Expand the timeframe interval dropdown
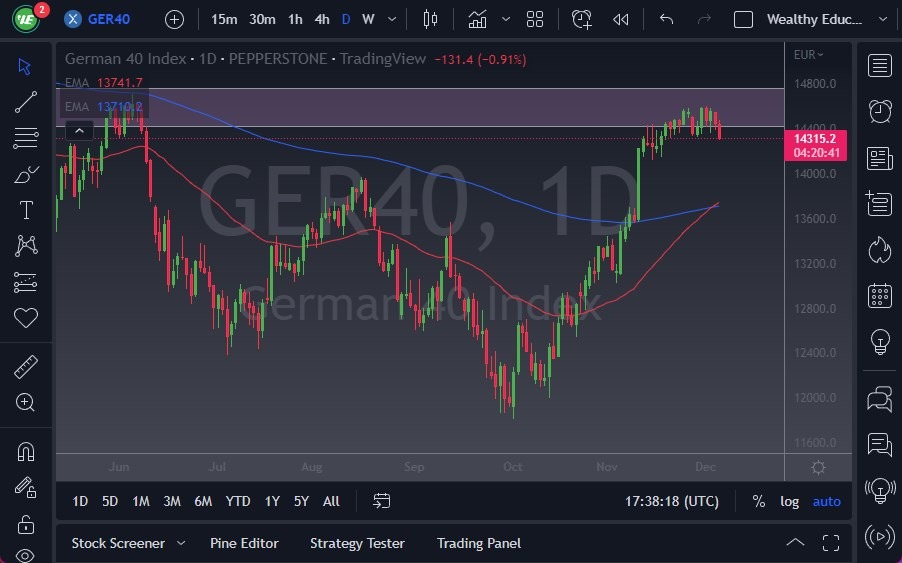Screen dimensions: 902x563 392,20
